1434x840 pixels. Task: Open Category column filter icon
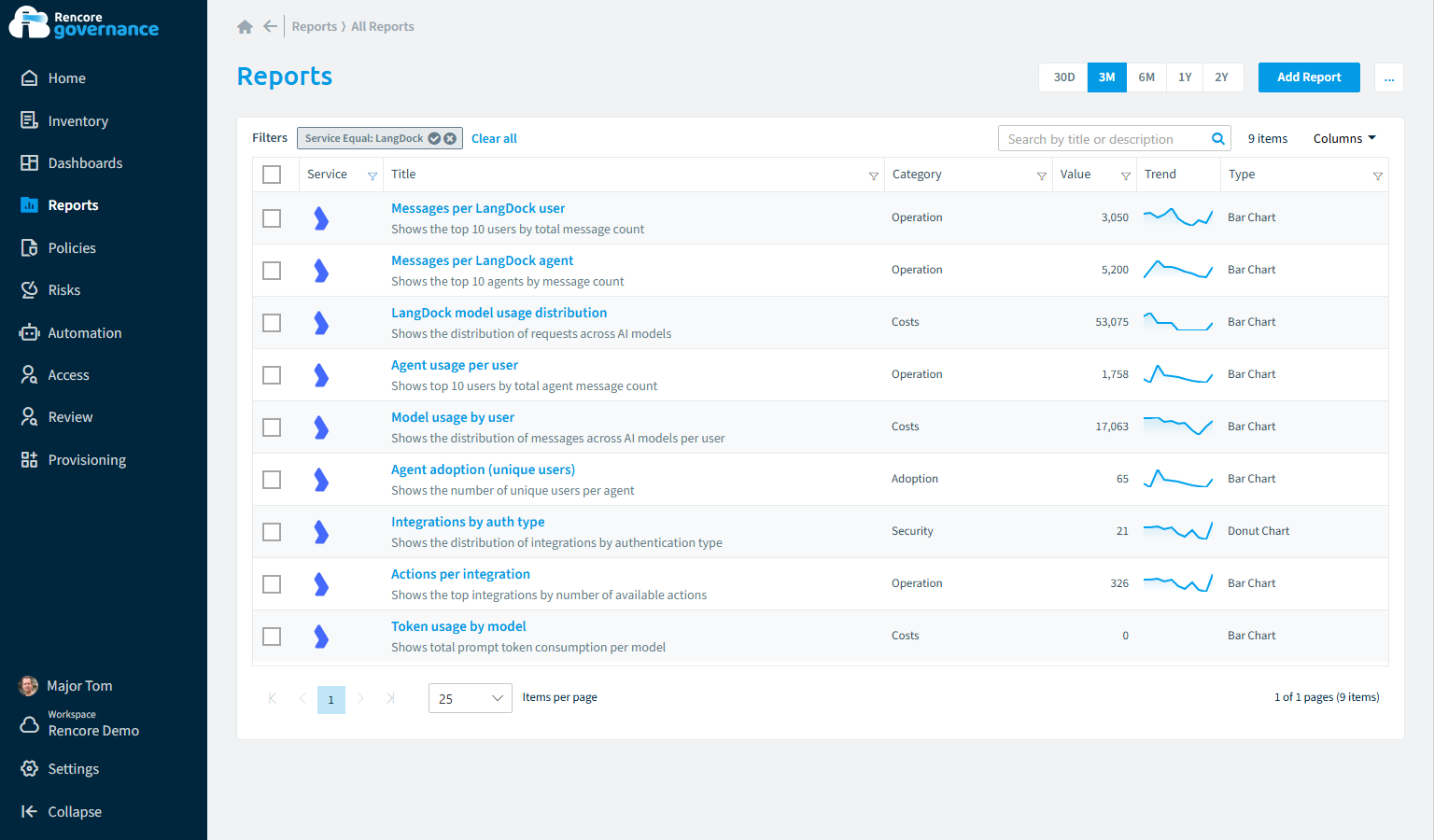1042,175
